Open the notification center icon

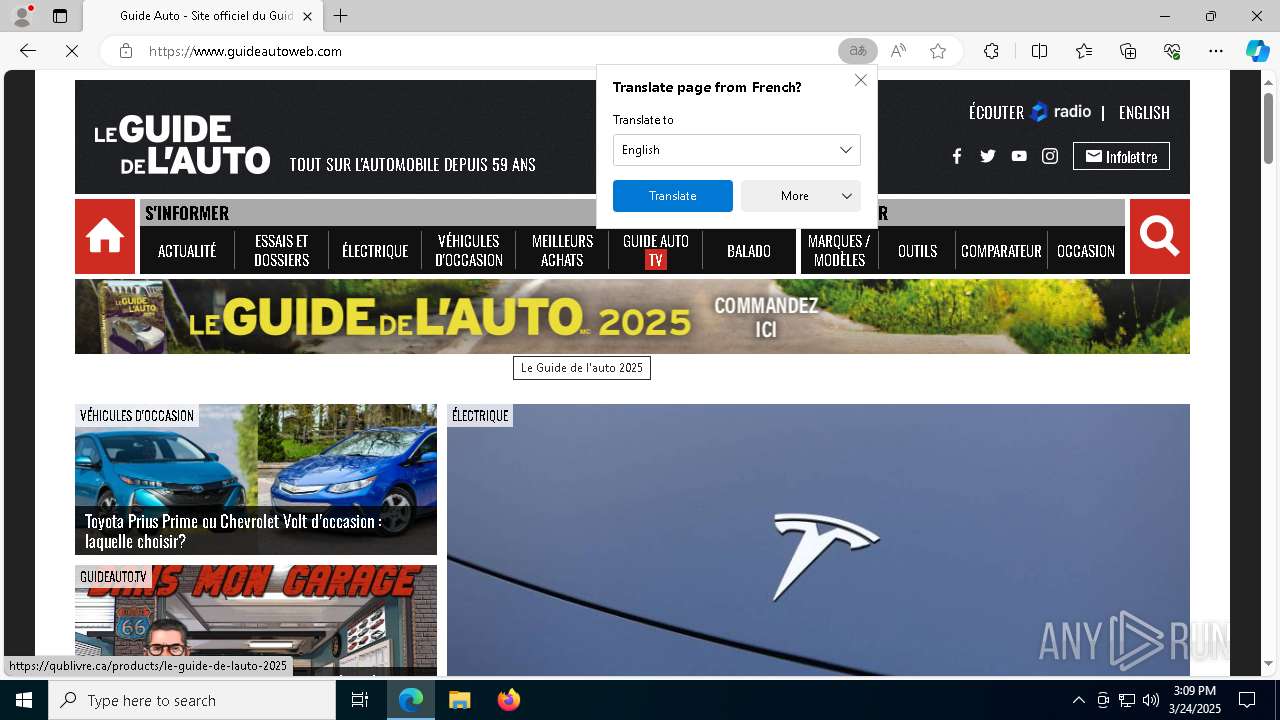point(1247,700)
